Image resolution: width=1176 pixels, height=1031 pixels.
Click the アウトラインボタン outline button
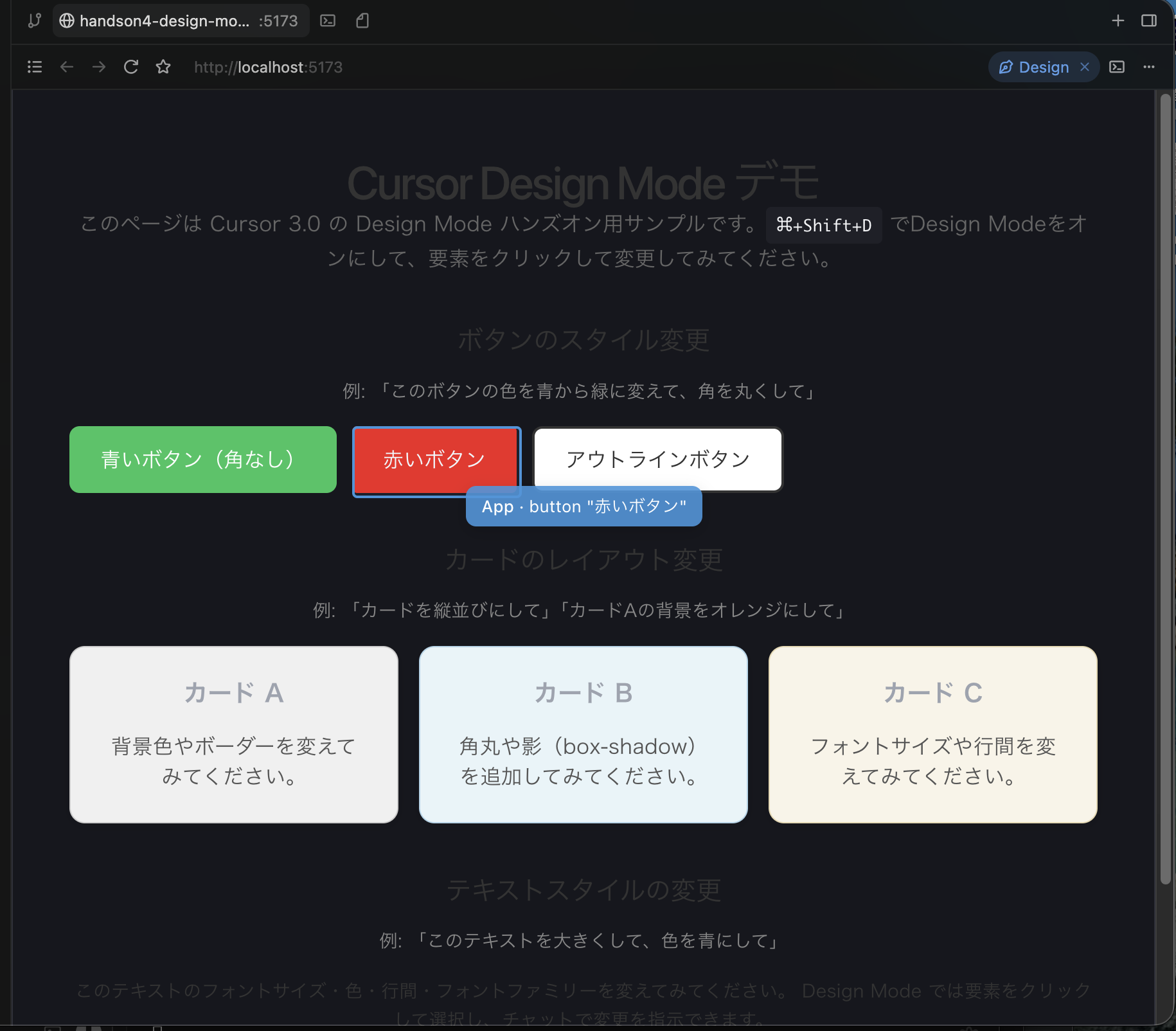point(657,459)
